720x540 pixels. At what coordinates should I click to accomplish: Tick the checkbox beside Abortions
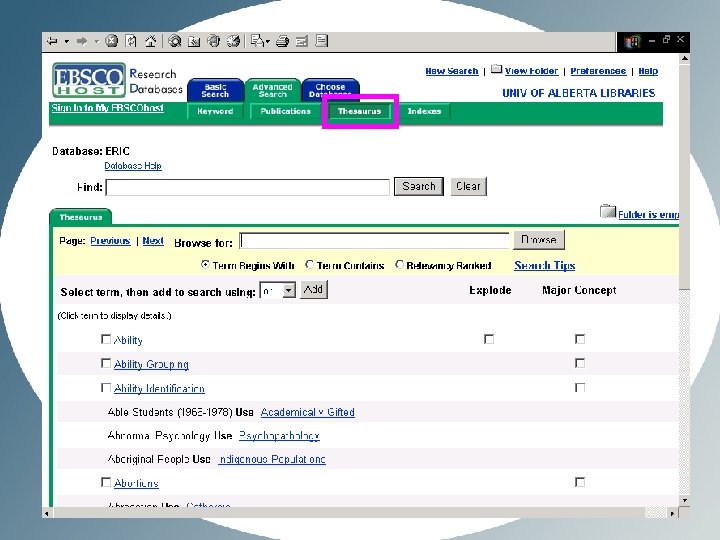pyautogui.click(x=106, y=482)
